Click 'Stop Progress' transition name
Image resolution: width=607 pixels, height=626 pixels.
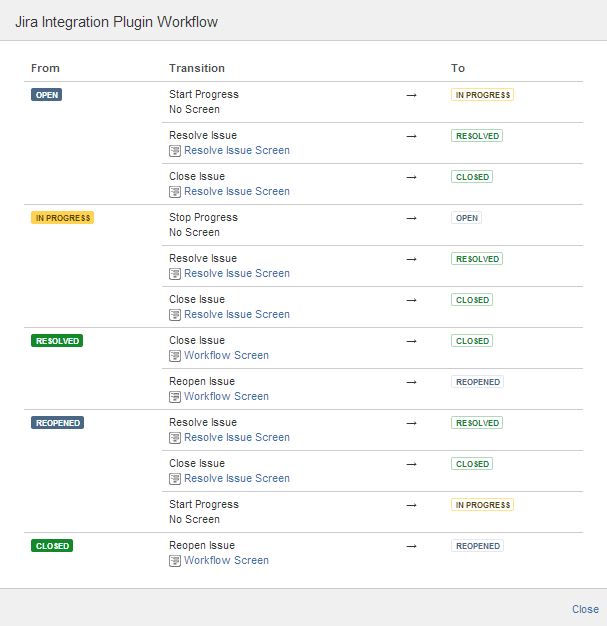pyautogui.click(x=203, y=218)
